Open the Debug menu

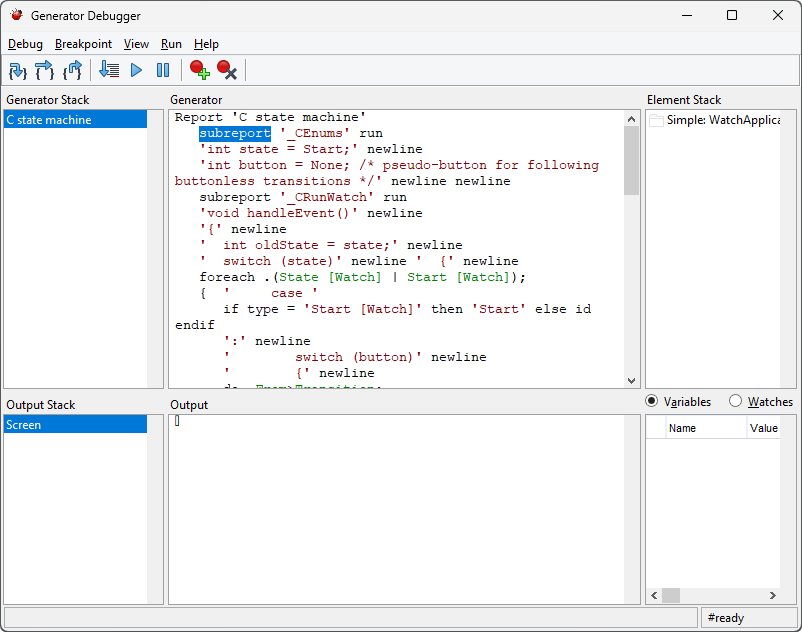pyautogui.click(x=24, y=44)
